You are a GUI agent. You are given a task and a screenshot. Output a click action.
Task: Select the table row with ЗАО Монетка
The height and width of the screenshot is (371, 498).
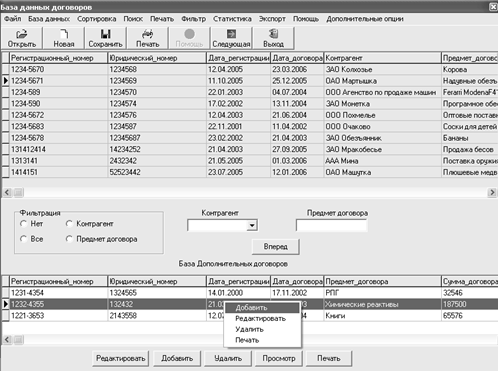tap(249, 104)
